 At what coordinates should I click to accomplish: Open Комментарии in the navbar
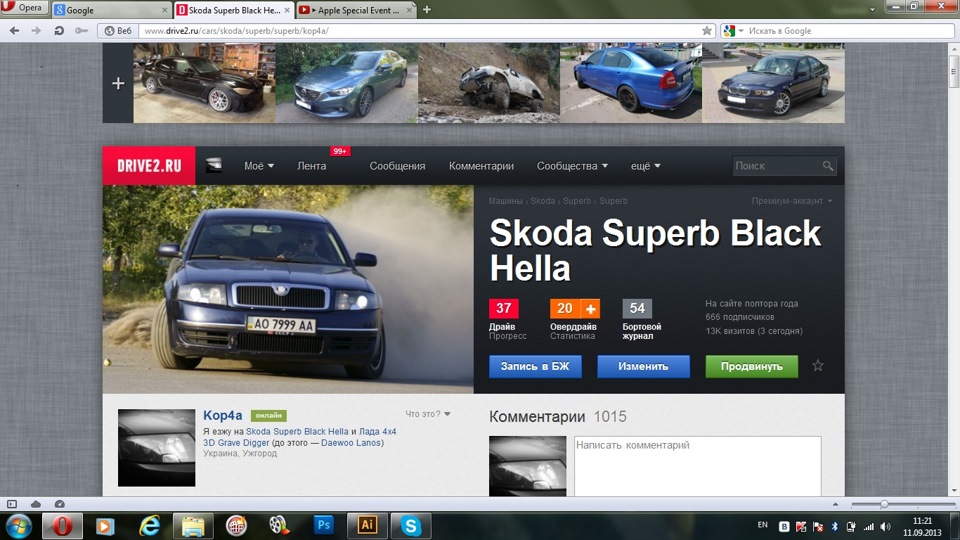[481, 166]
